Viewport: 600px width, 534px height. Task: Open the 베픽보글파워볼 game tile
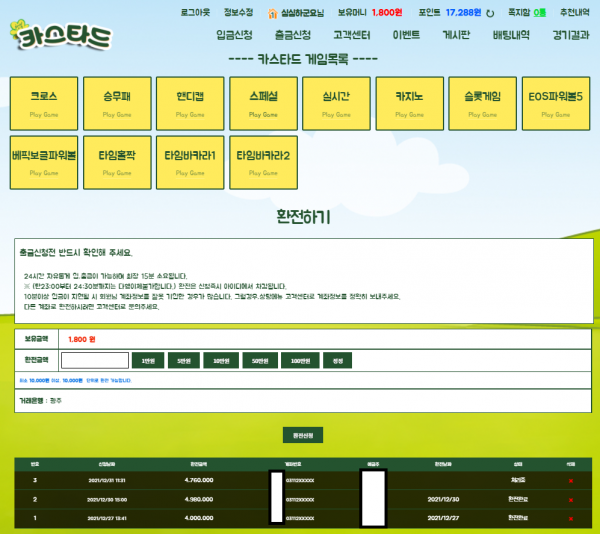tap(44, 162)
